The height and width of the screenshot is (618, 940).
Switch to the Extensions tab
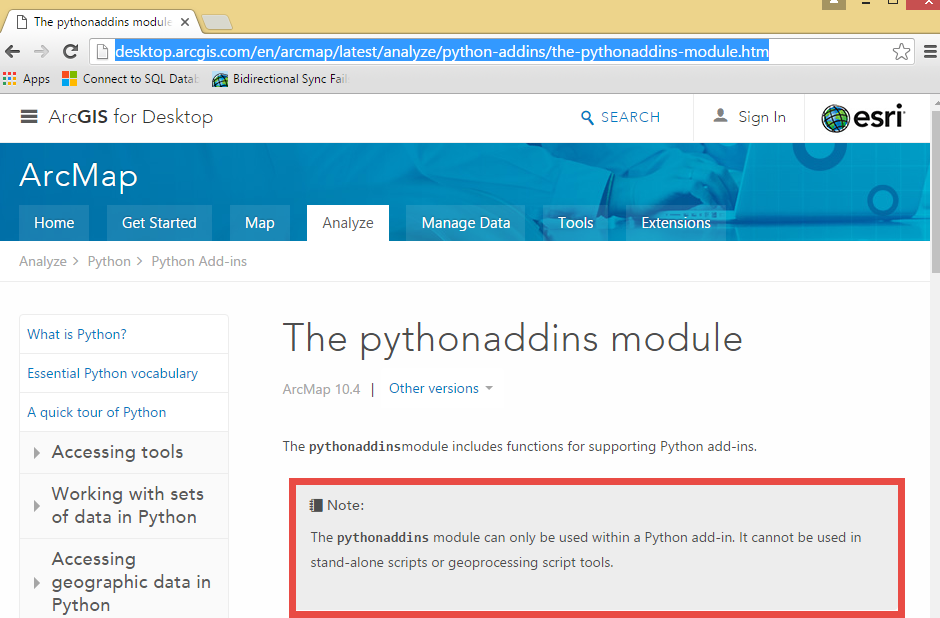click(676, 223)
